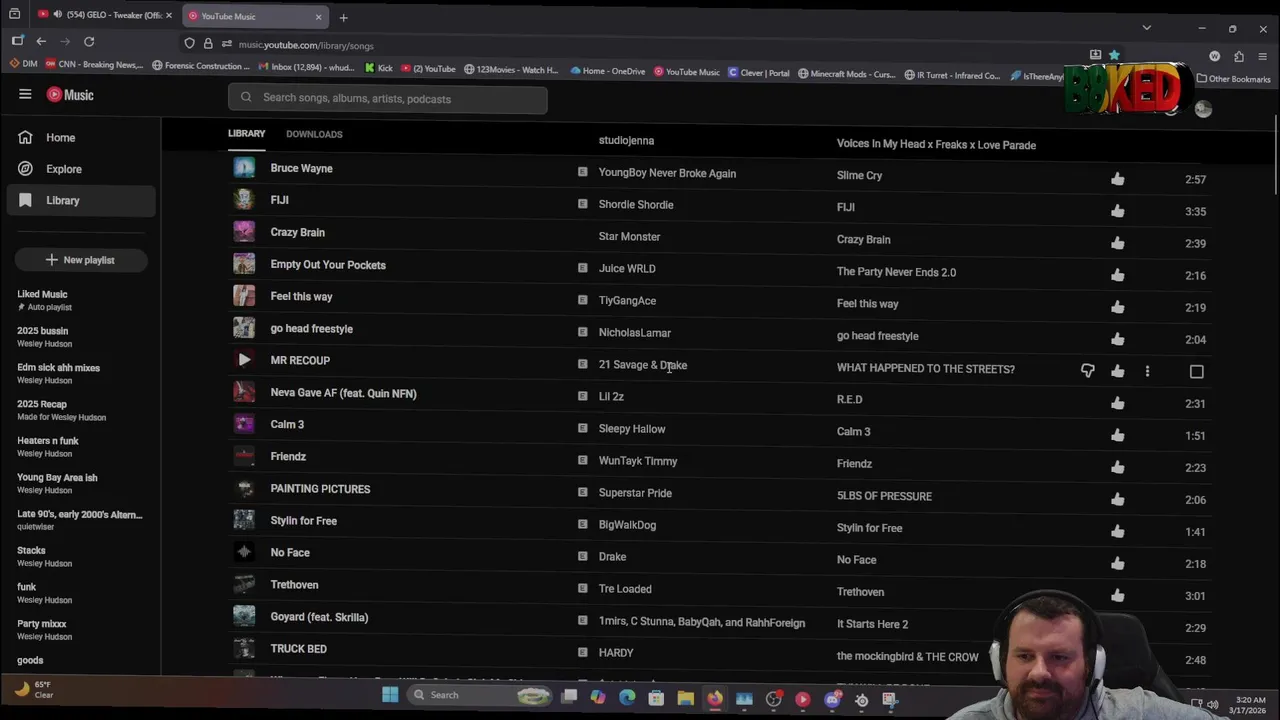
Task: Open the YouTube Music hamburger menu
Action: click(x=25, y=94)
